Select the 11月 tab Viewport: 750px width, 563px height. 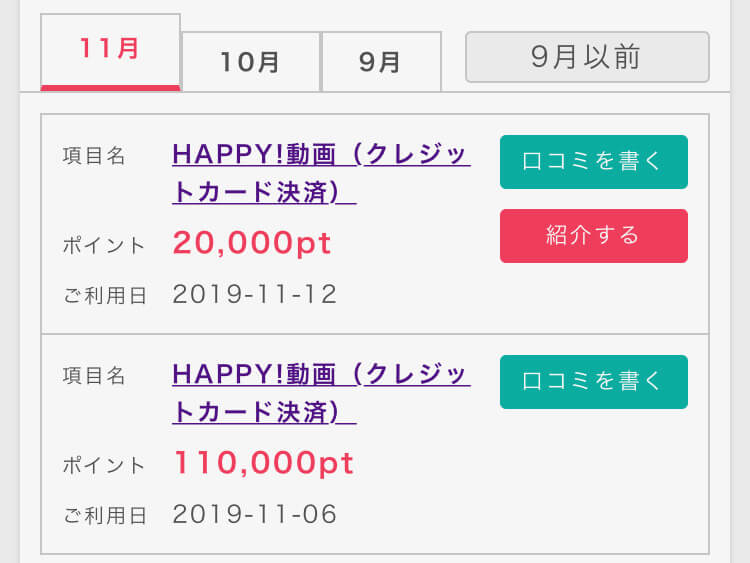110,50
